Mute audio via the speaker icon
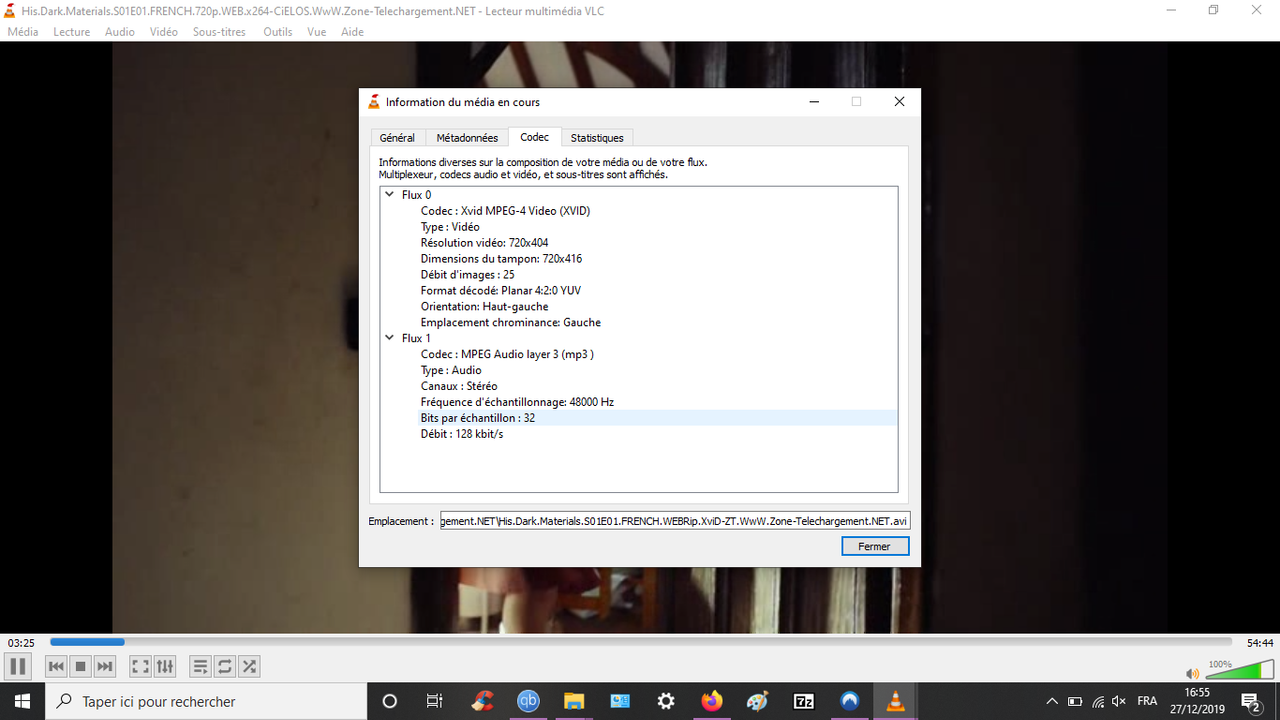The image size is (1280, 720). click(x=1192, y=673)
